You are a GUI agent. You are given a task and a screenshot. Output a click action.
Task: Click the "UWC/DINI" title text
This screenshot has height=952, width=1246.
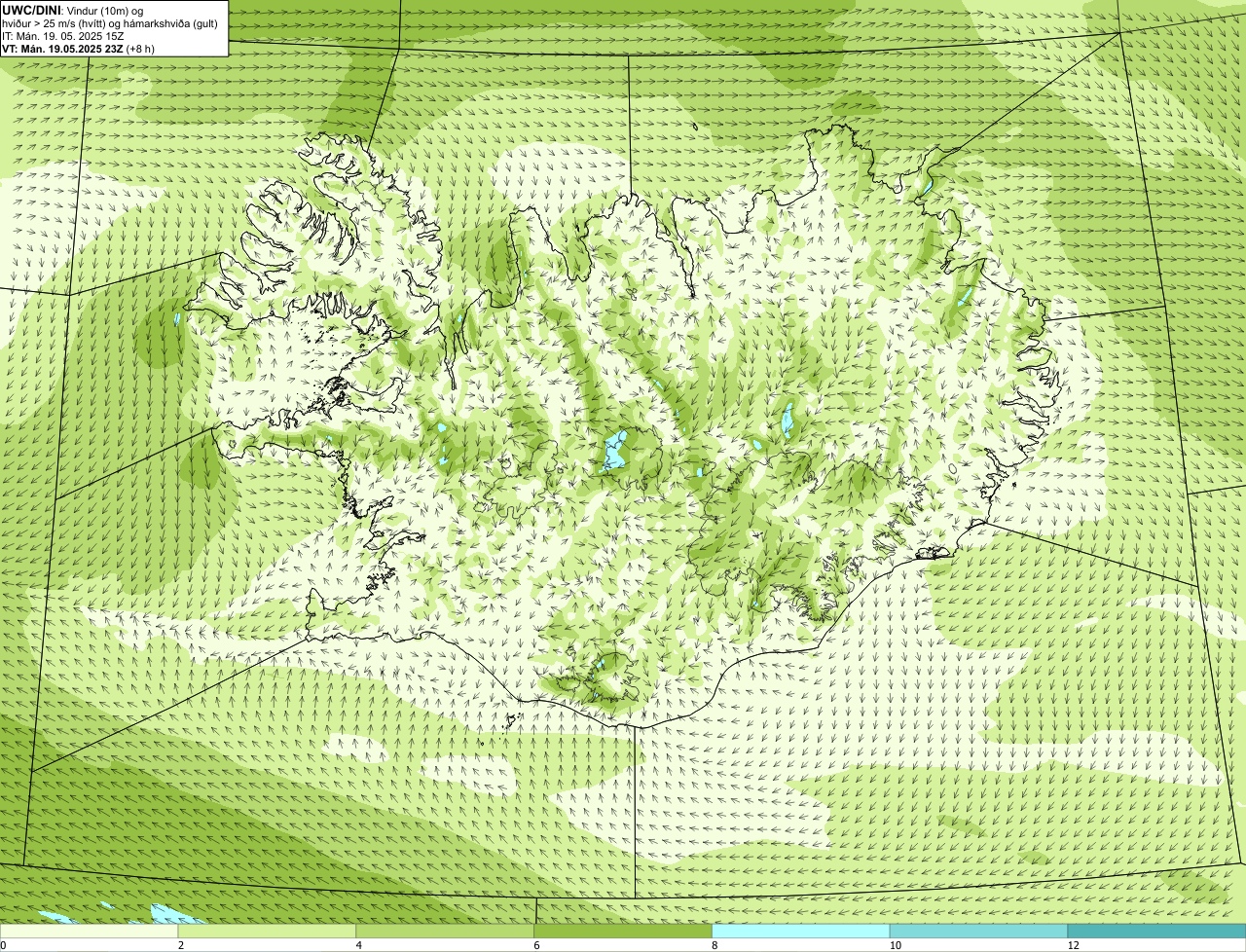32,10
